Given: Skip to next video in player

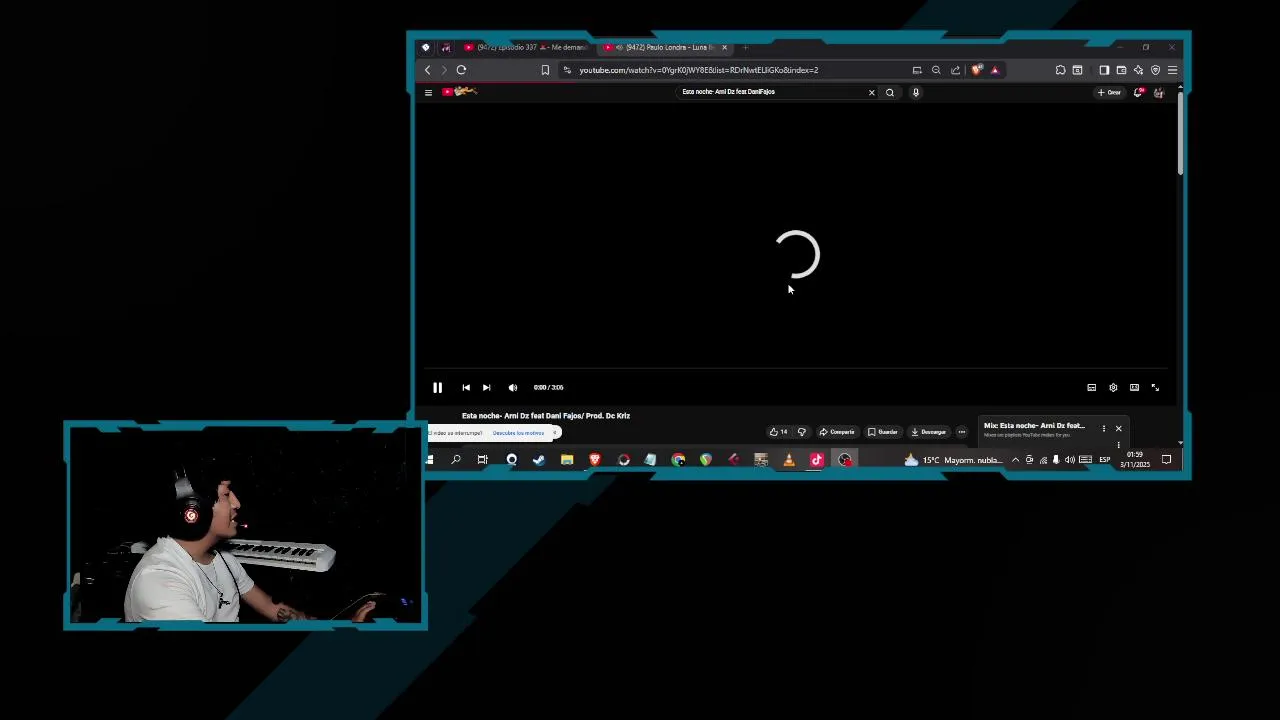Looking at the screenshot, I should 486,387.
